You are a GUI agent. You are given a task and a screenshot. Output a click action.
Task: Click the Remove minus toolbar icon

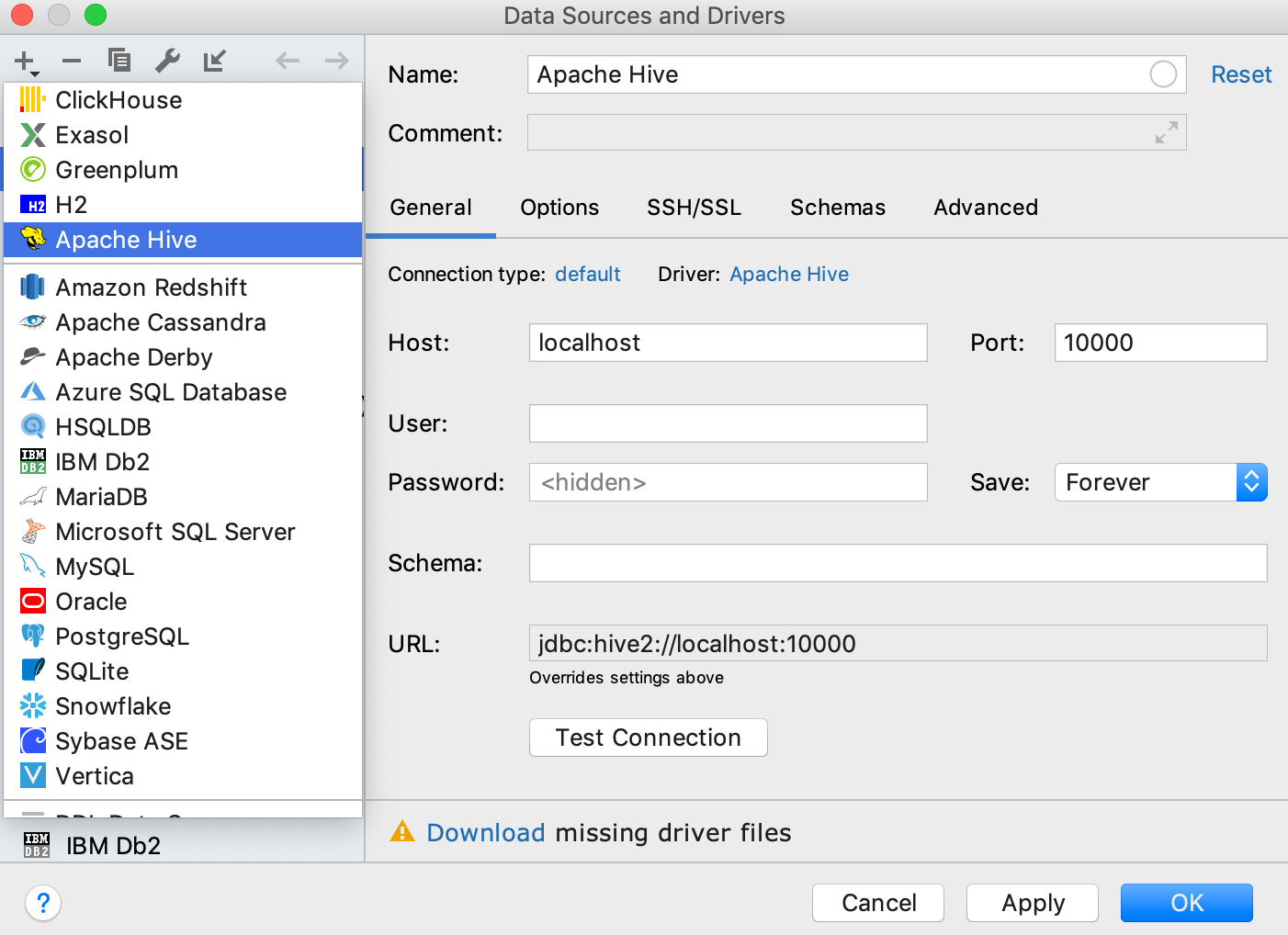[x=72, y=62]
